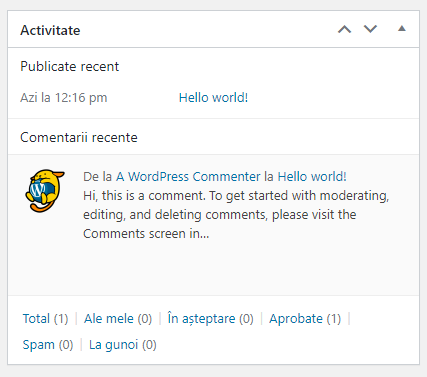Show Aprobate (1) approved comments
Viewport: 427px width, 377px height.
[305, 319]
